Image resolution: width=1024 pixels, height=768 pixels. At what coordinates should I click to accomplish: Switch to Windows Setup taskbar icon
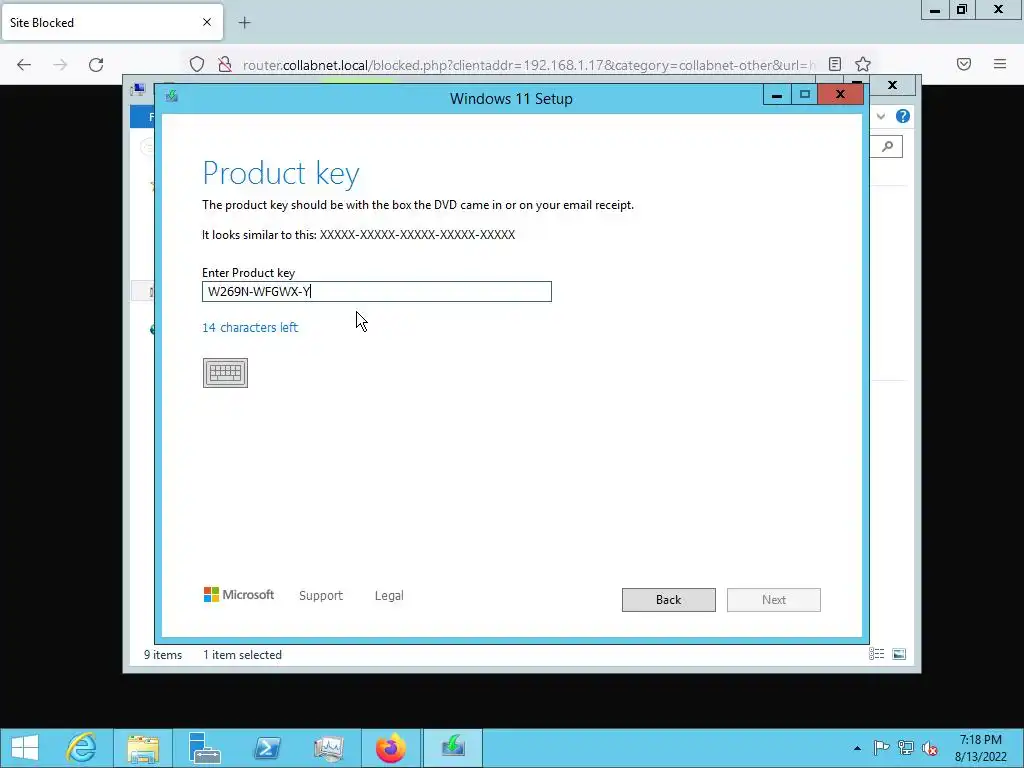(x=453, y=748)
